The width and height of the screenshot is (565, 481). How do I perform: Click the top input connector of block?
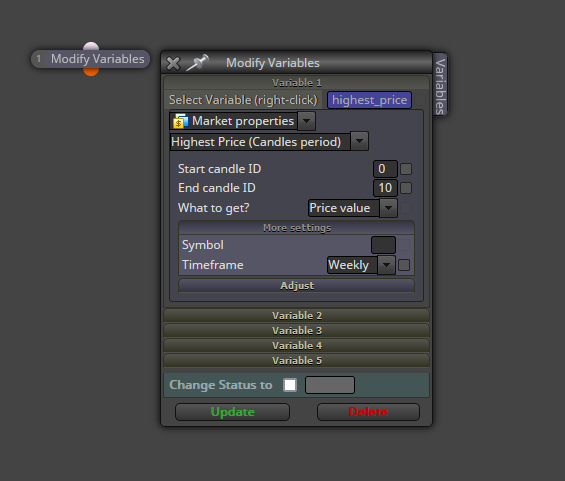click(x=91, y=46)
